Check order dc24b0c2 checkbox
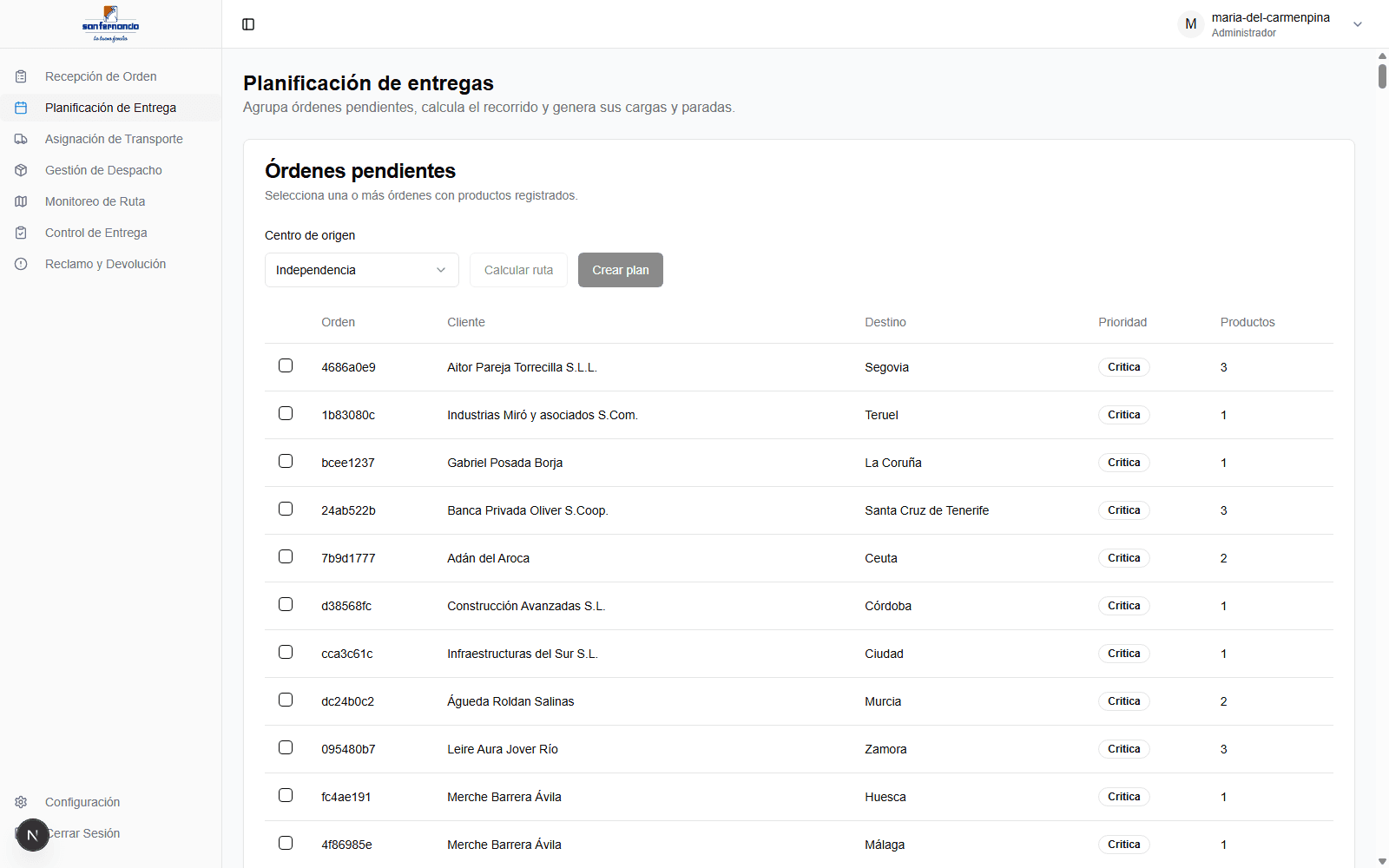Screen dimensions: 1389x868 pos(286,700)
